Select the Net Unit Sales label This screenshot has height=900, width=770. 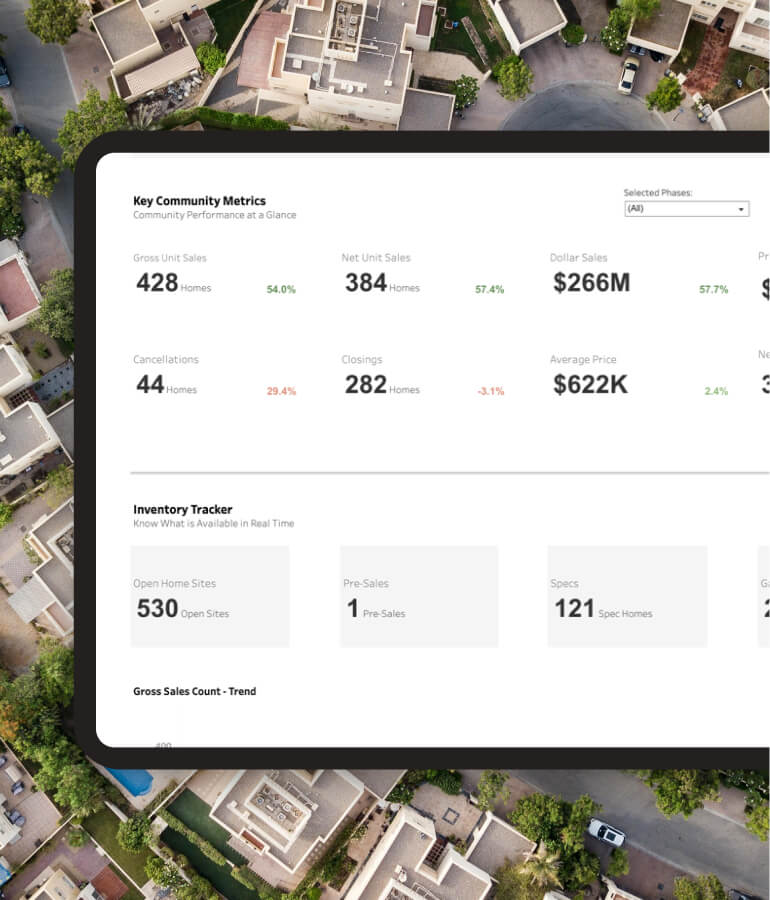pos(376,258)
